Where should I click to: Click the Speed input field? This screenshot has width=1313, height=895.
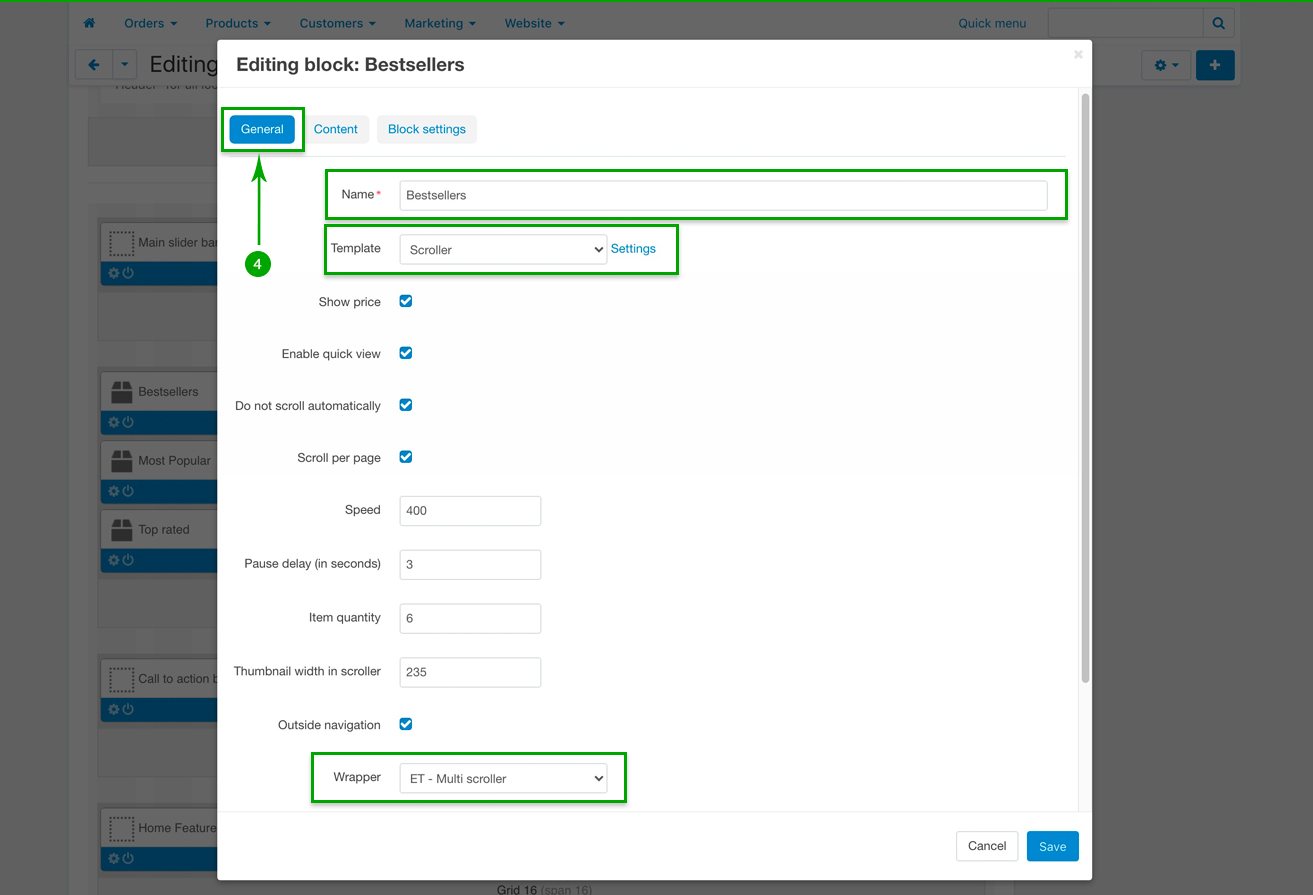click(x=469, y=510)
